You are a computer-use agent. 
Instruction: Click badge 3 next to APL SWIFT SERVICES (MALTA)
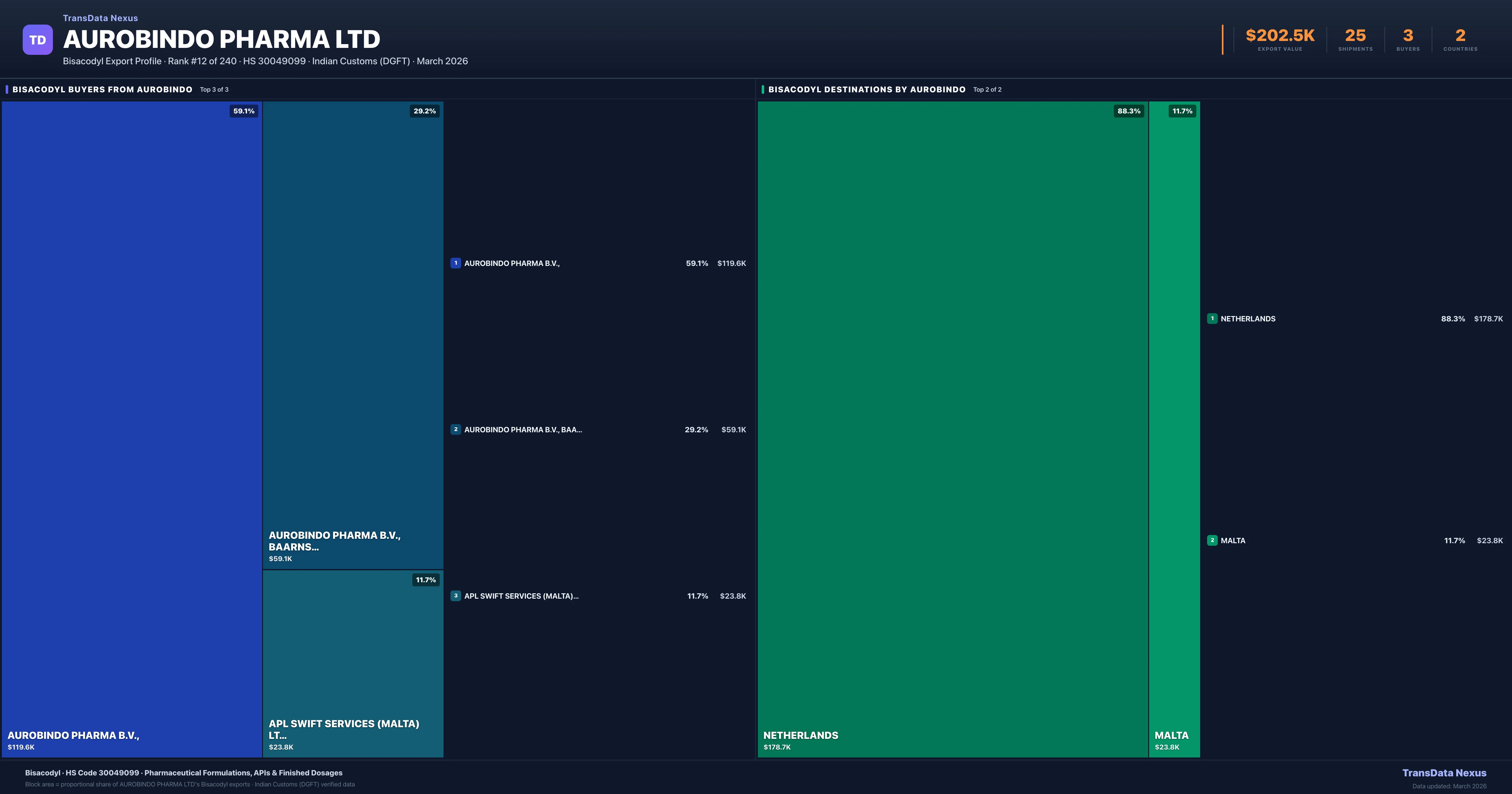coord(456,595)
